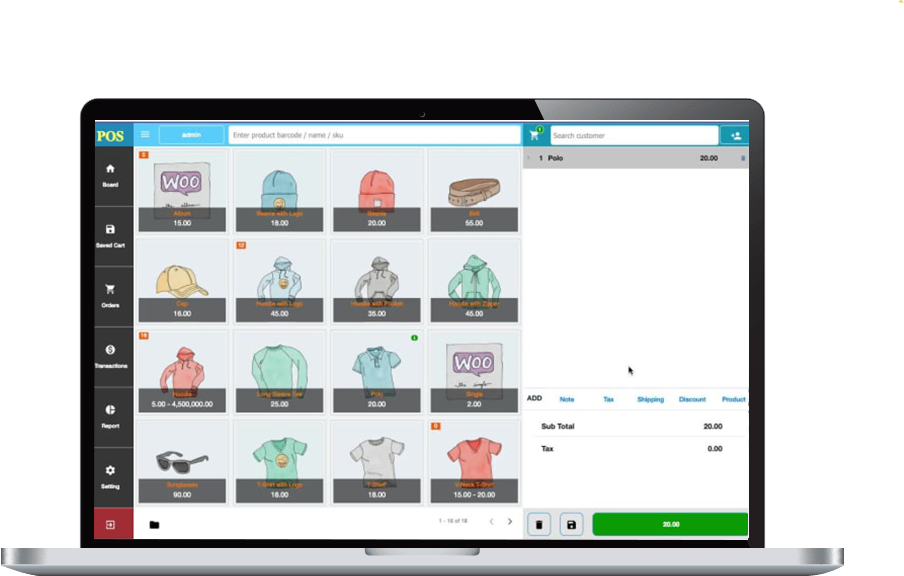Click the Shipping link
This screenshot has height=576, width=904.
point(650,399)
